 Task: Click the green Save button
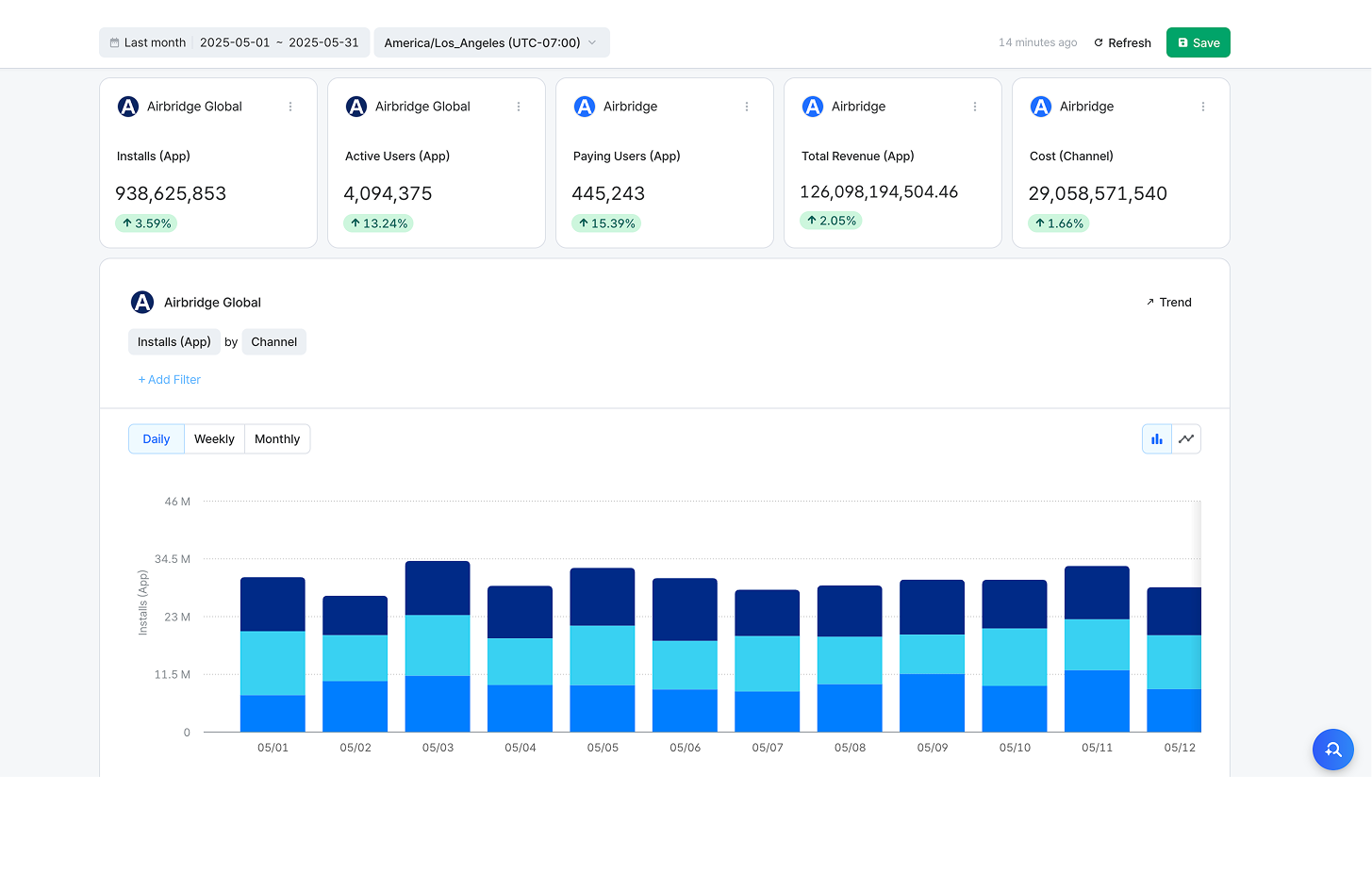pos(1198,42)
